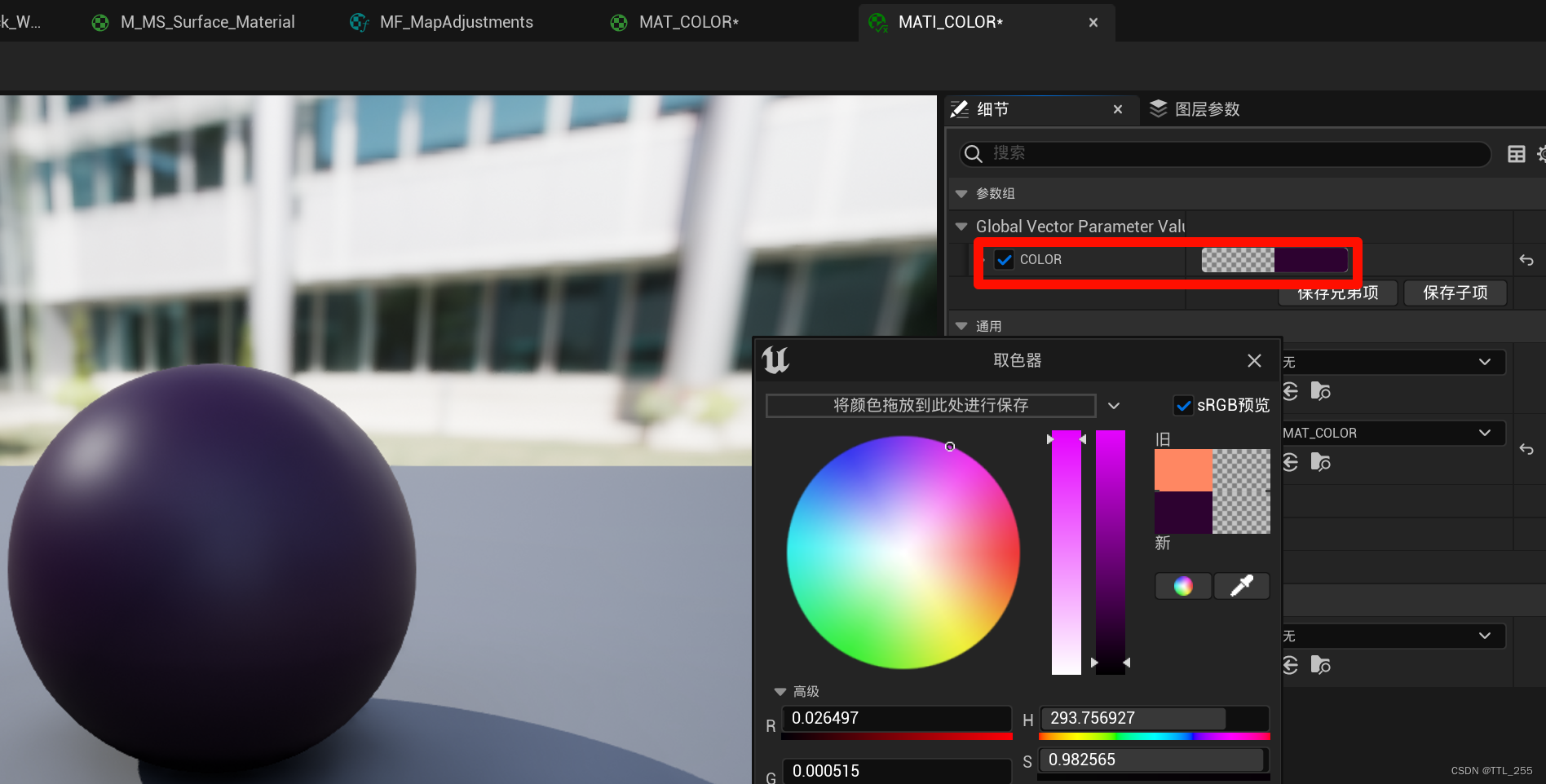The width and height of the screenshot is (1546, 784).
Task: Click the COLOR parameter swatch
Action: click(1274, 260)
